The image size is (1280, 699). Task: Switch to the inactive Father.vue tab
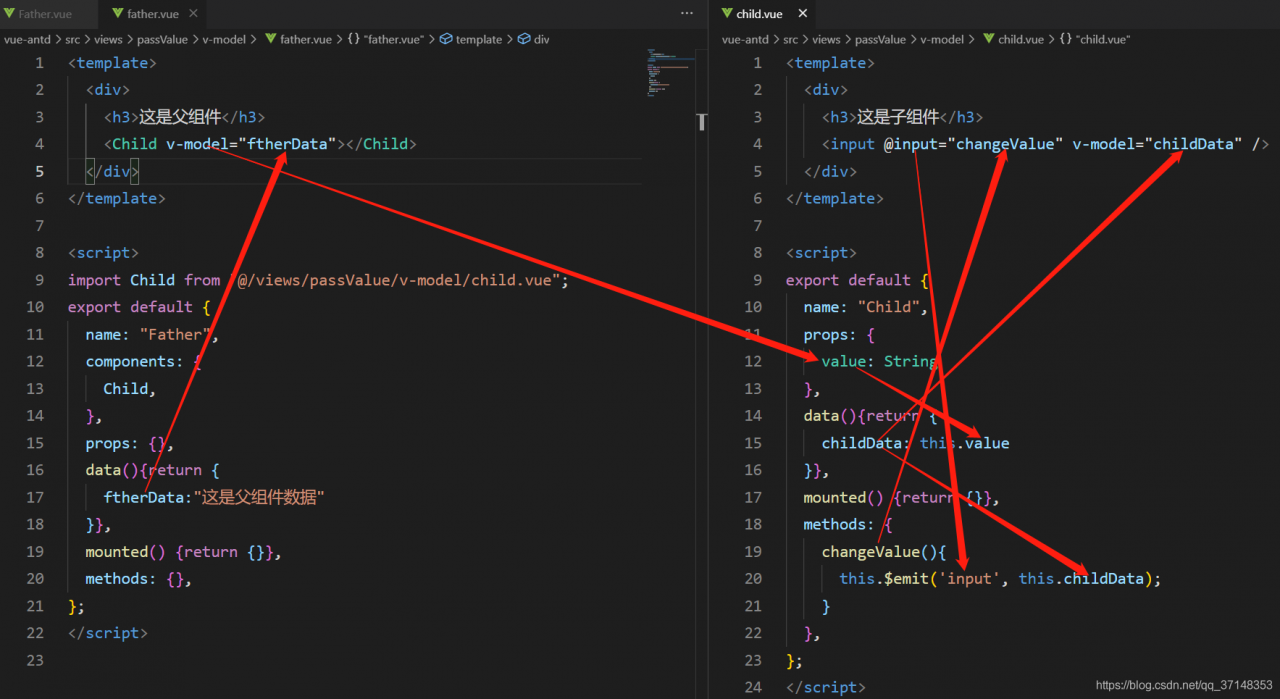click(x=46, y=14)
